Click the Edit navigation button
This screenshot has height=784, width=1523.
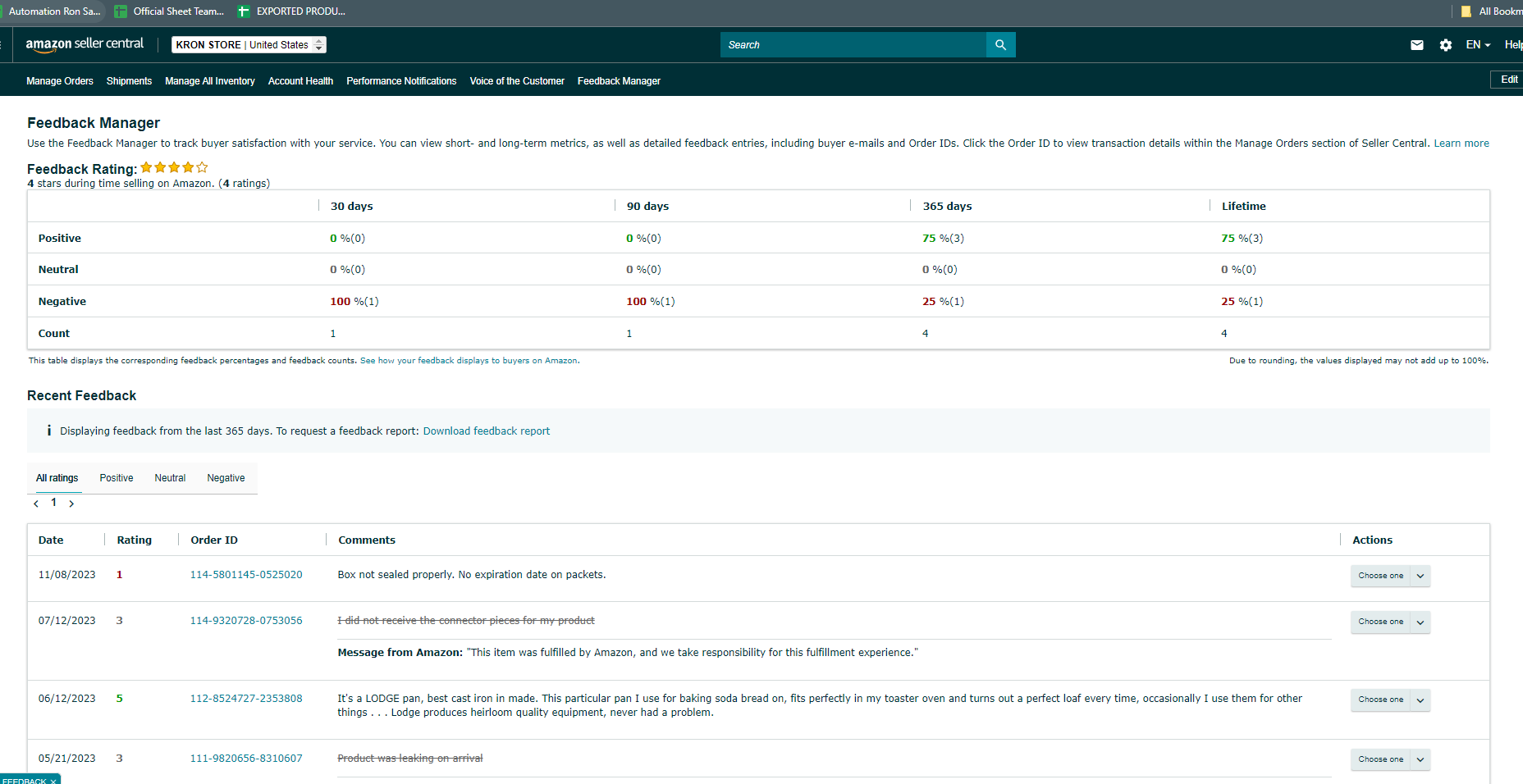(x=1508, y=80)
